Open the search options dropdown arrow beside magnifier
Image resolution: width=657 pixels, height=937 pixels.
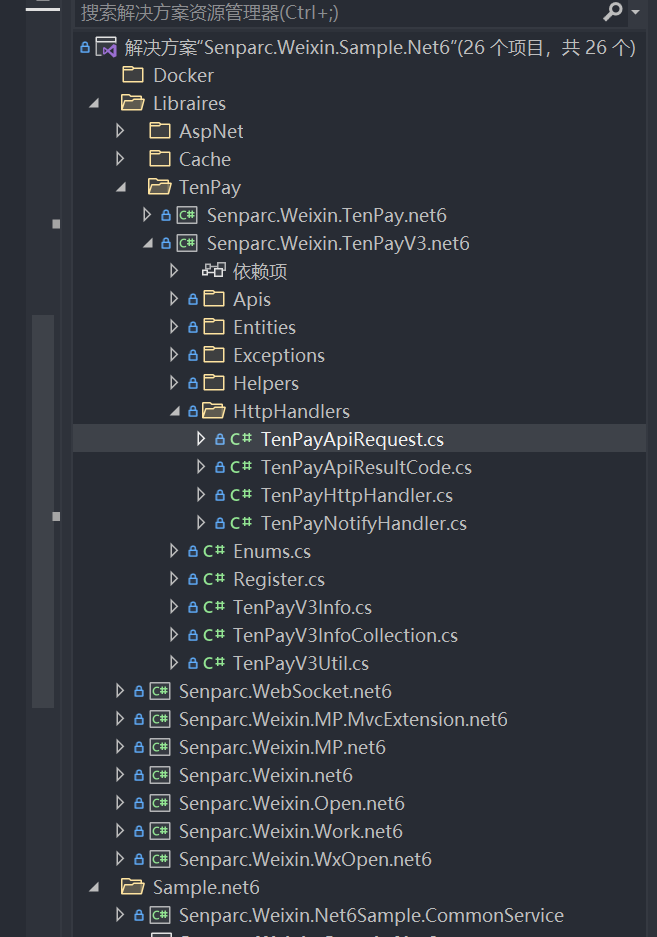[x=634, y=14]
